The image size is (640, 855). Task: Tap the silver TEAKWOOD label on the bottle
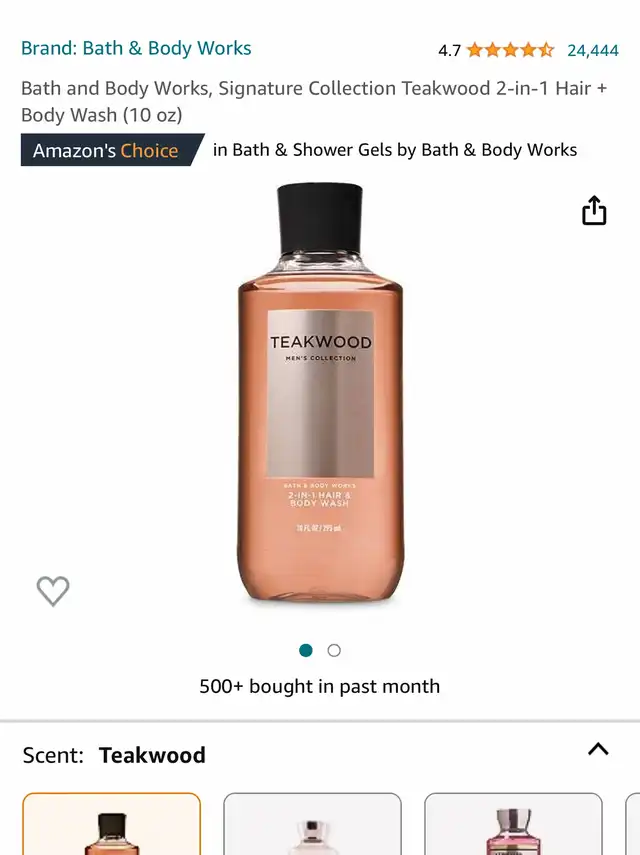pos(320,394)
